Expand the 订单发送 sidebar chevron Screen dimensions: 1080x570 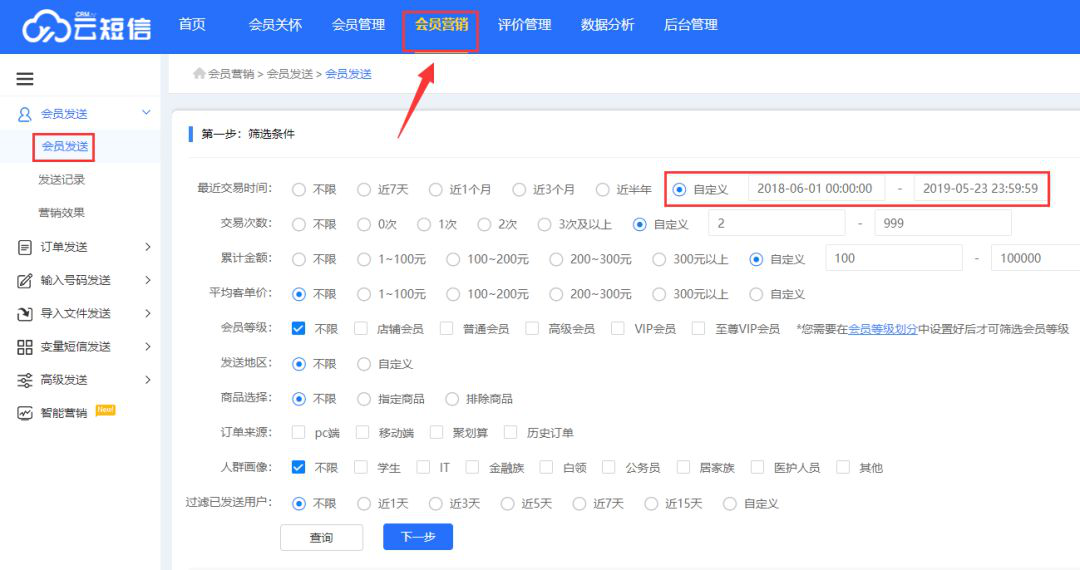pyautogui.click(x=147, y=247)
